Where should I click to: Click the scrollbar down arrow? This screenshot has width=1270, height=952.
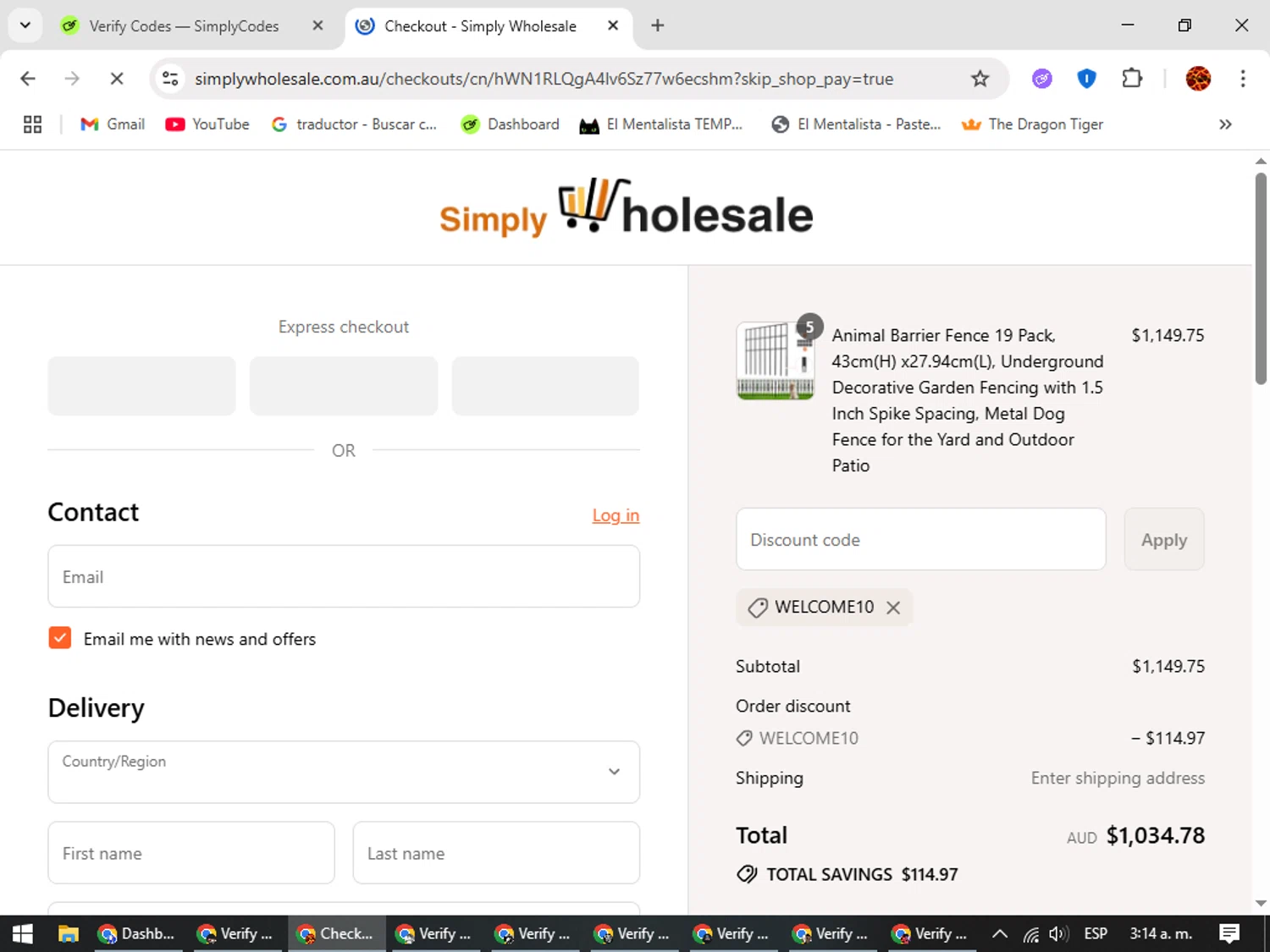coord(1261,903)
